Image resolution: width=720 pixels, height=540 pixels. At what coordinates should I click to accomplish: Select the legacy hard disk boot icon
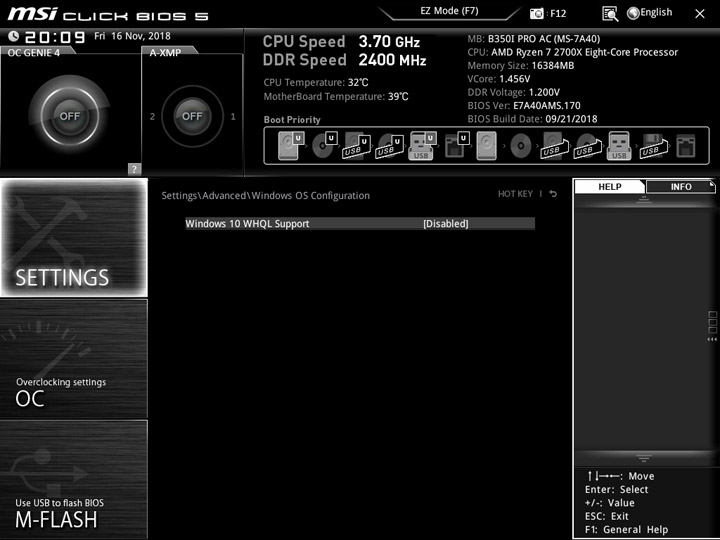pyautogui.click(x=487, y=146)
